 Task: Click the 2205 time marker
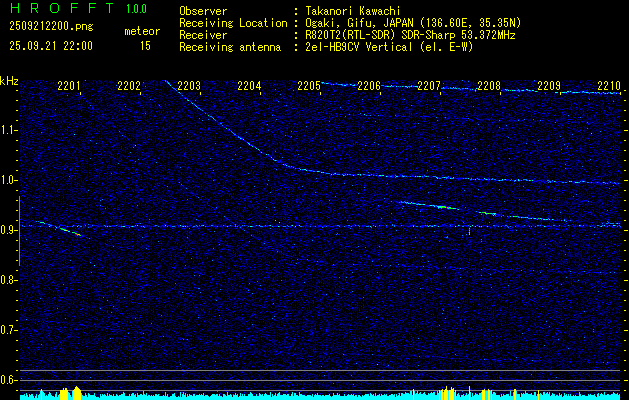[x=309, y=86]
